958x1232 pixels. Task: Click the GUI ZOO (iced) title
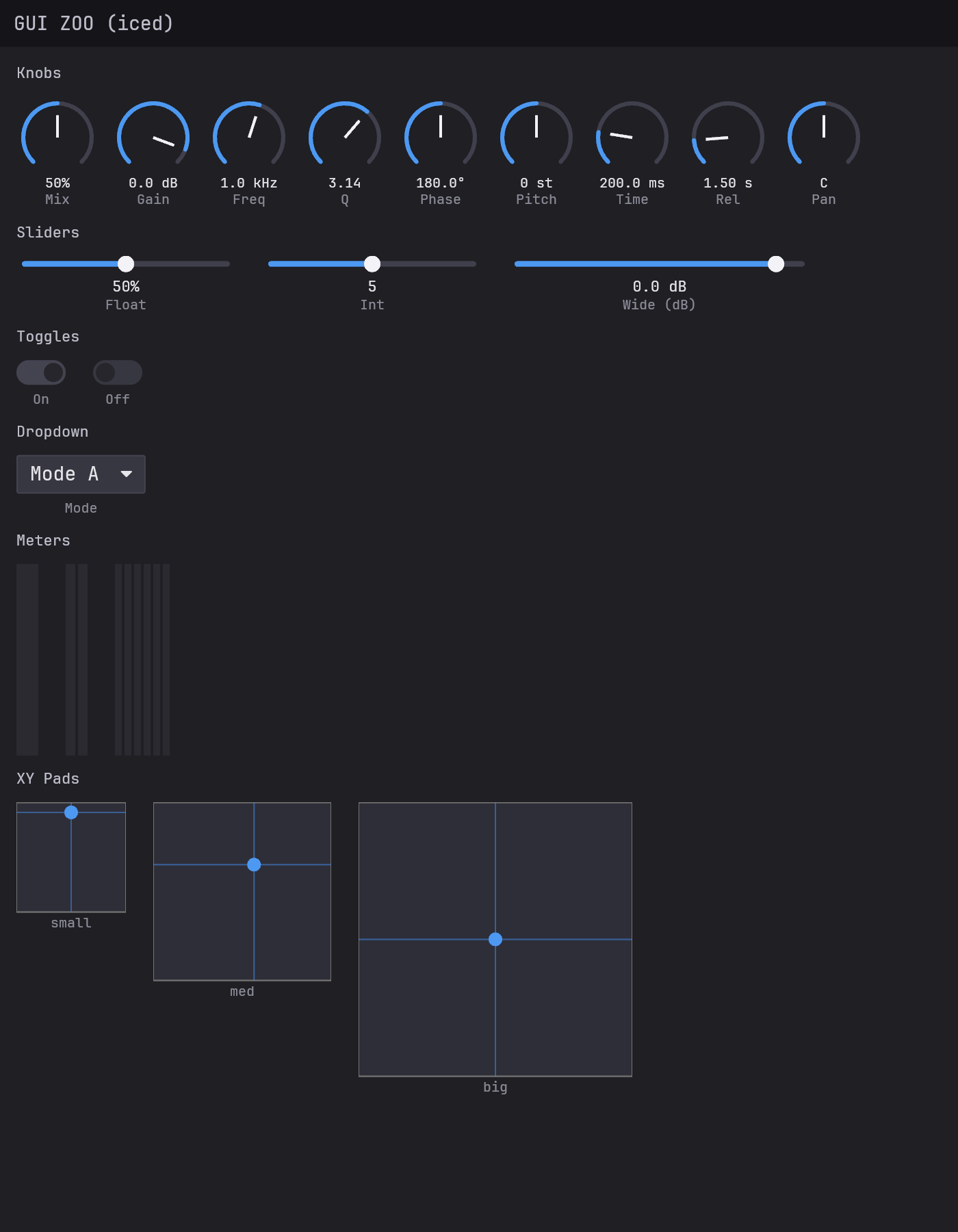tap(94, 23)
